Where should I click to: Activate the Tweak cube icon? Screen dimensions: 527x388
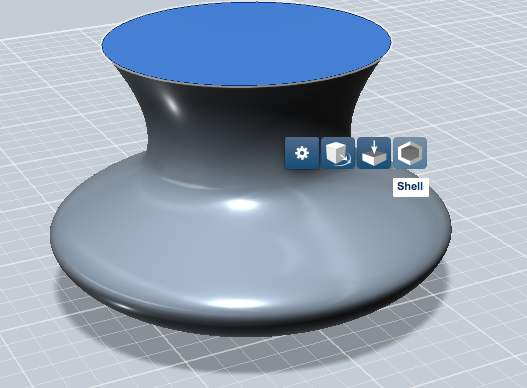(338, 153)
